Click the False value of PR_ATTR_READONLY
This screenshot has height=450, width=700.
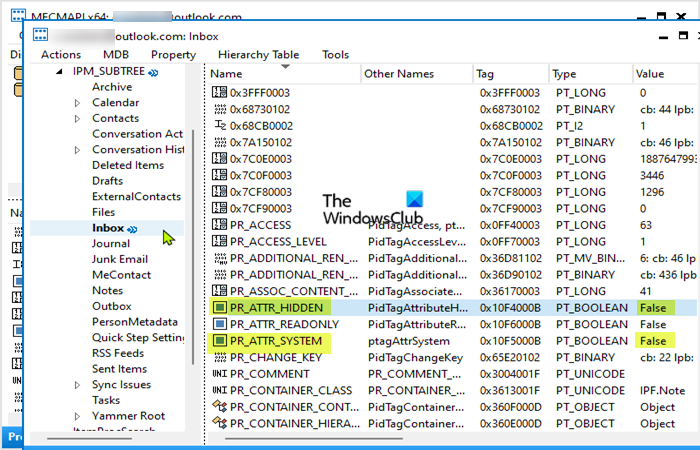[653, 324]
